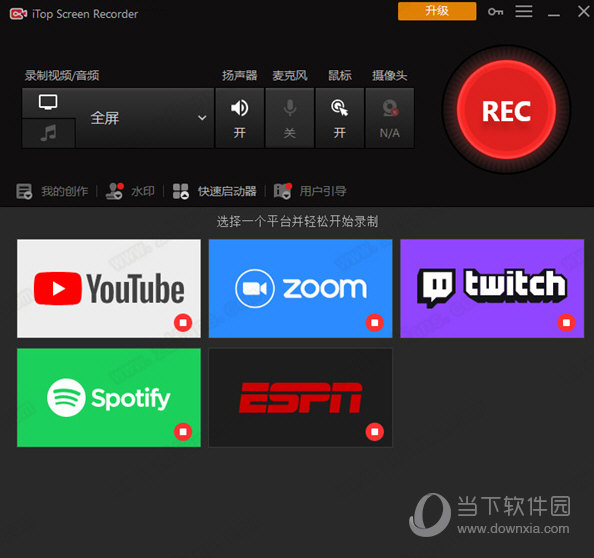
Task: Close the iTop Screen Recorder window
Action: coord(583,11)
